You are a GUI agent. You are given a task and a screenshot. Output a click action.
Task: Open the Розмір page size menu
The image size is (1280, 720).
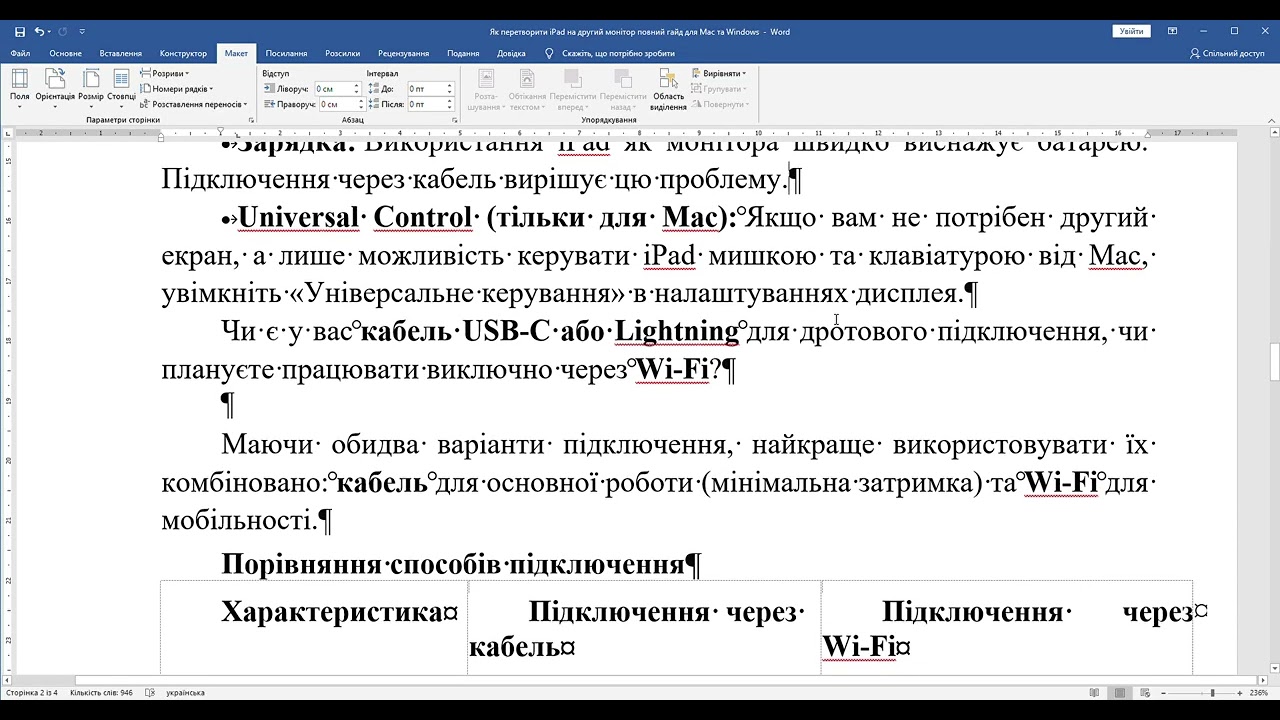91,88
